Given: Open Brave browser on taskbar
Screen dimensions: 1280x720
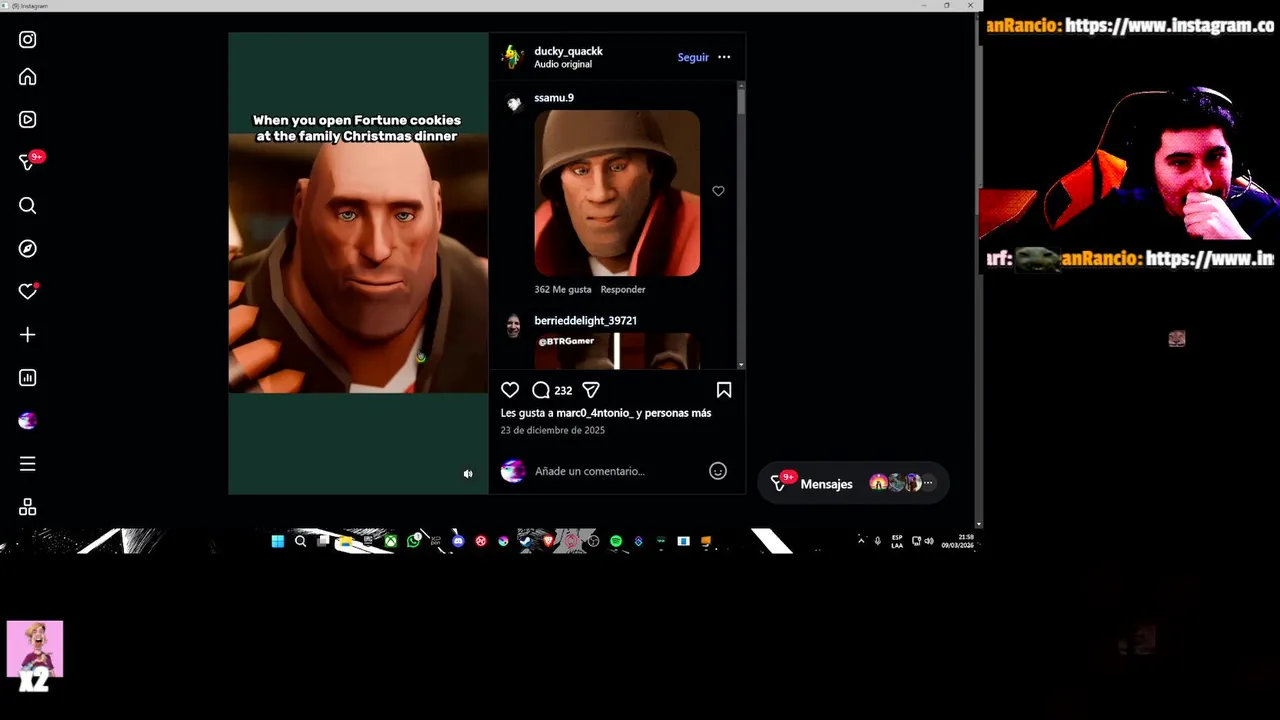Looking at the screenshot, I should click(x=548, y=541).
